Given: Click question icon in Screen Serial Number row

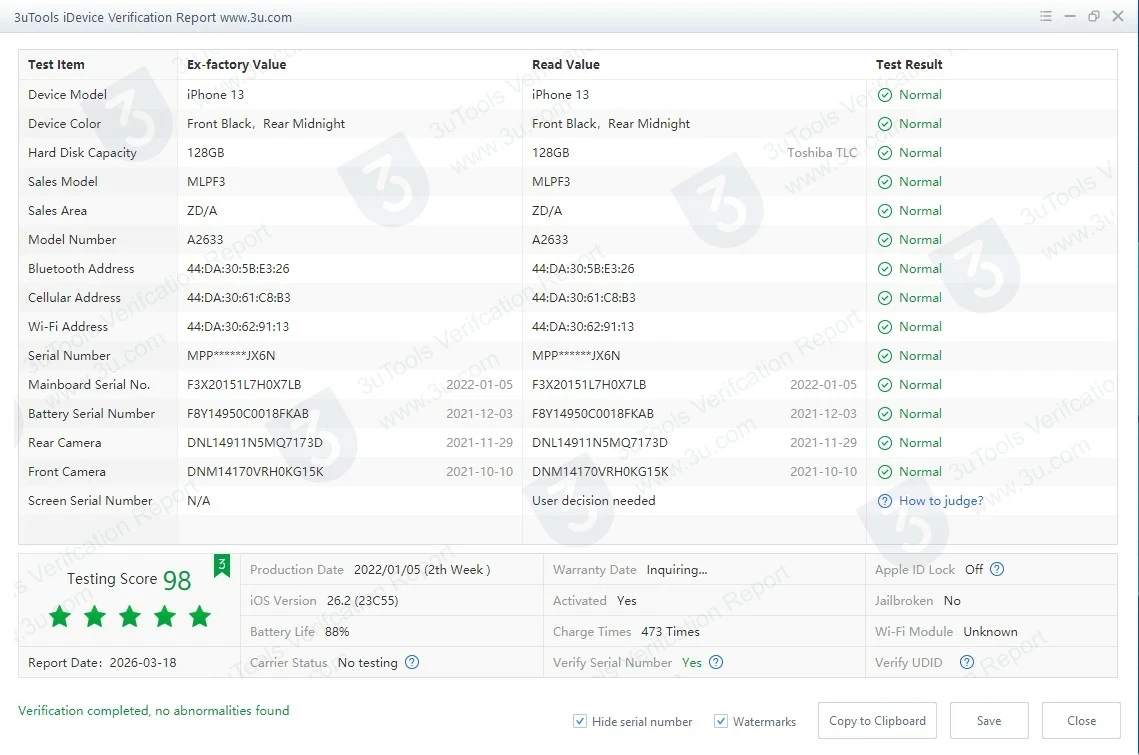Looking at the screenshot, I should click(x=885, y=501).
